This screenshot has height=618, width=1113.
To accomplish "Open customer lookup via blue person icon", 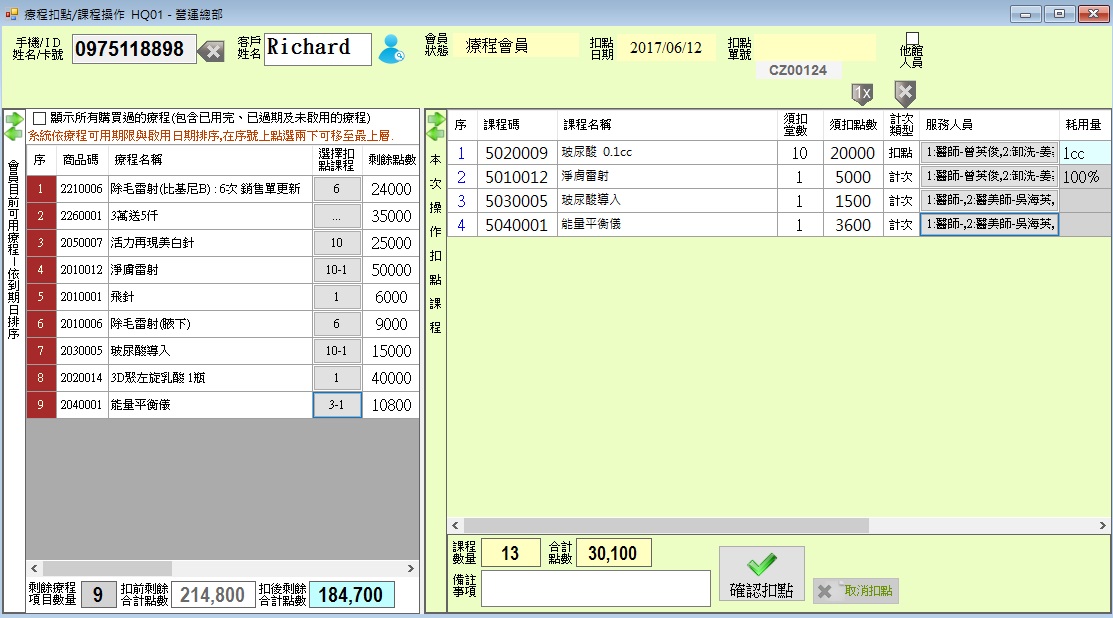I will click(391, 50).
